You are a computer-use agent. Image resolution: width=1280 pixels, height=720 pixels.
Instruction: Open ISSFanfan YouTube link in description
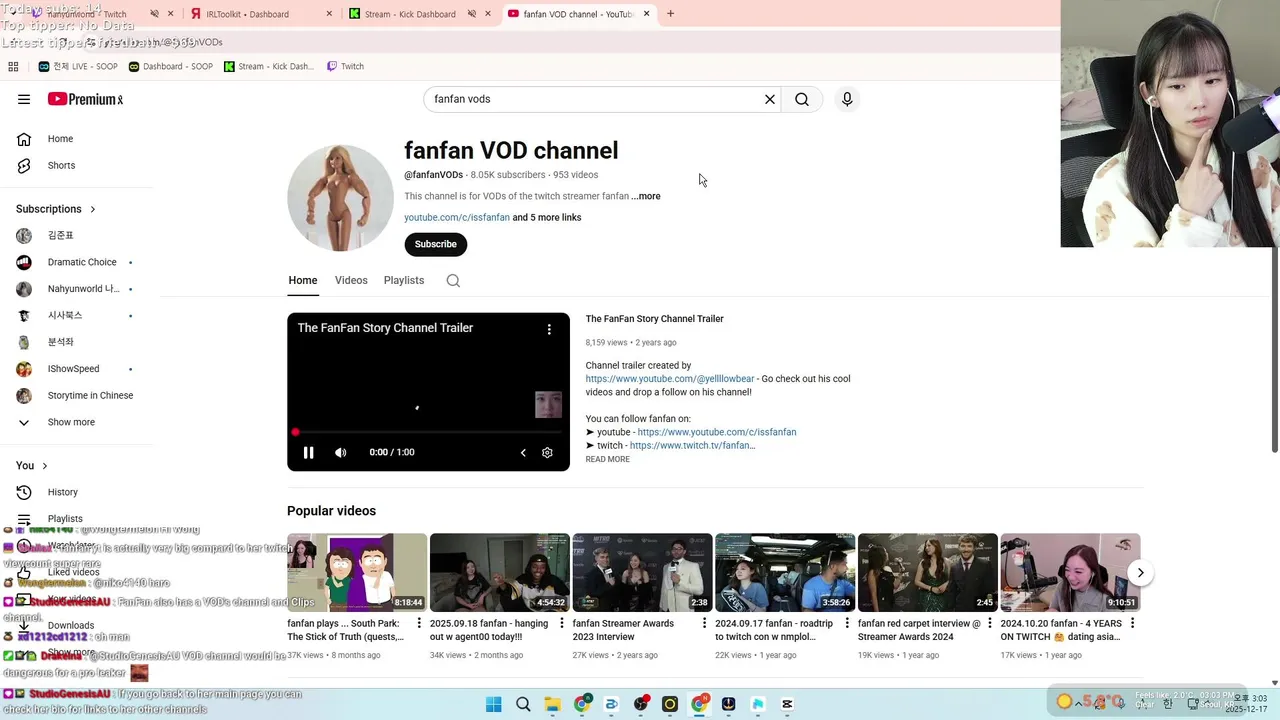[717, 432]
